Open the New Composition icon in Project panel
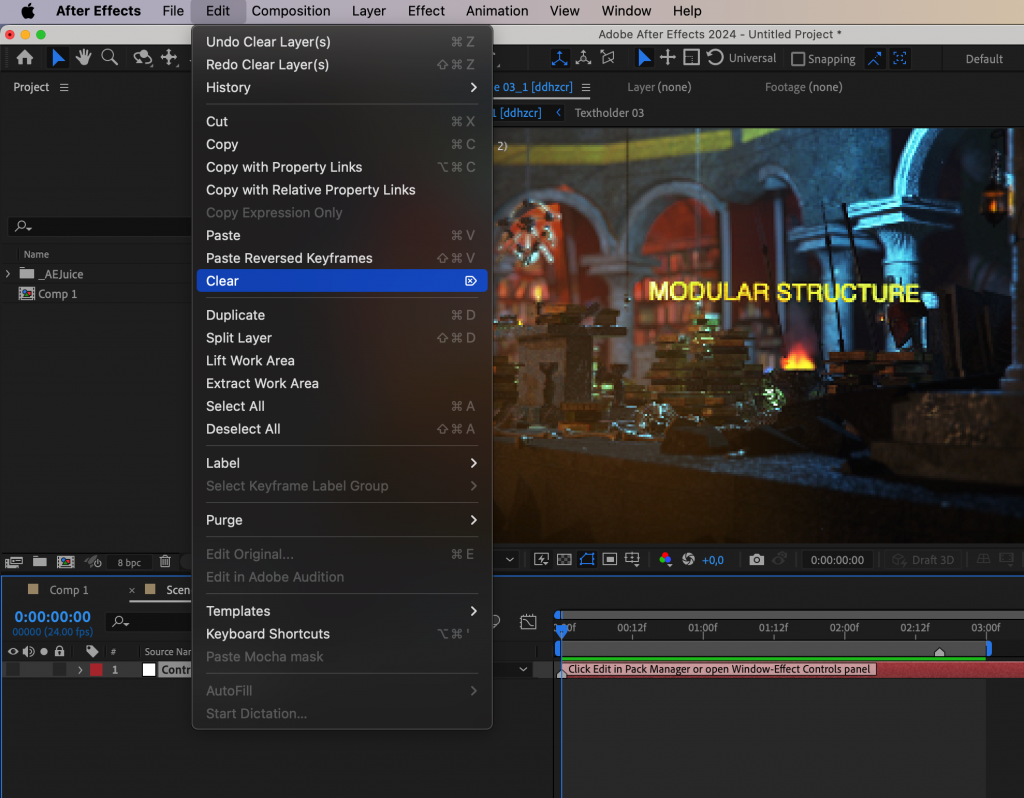Image resolution: width=1024 pixels, height=798 pixels. [x=65, y=562]
